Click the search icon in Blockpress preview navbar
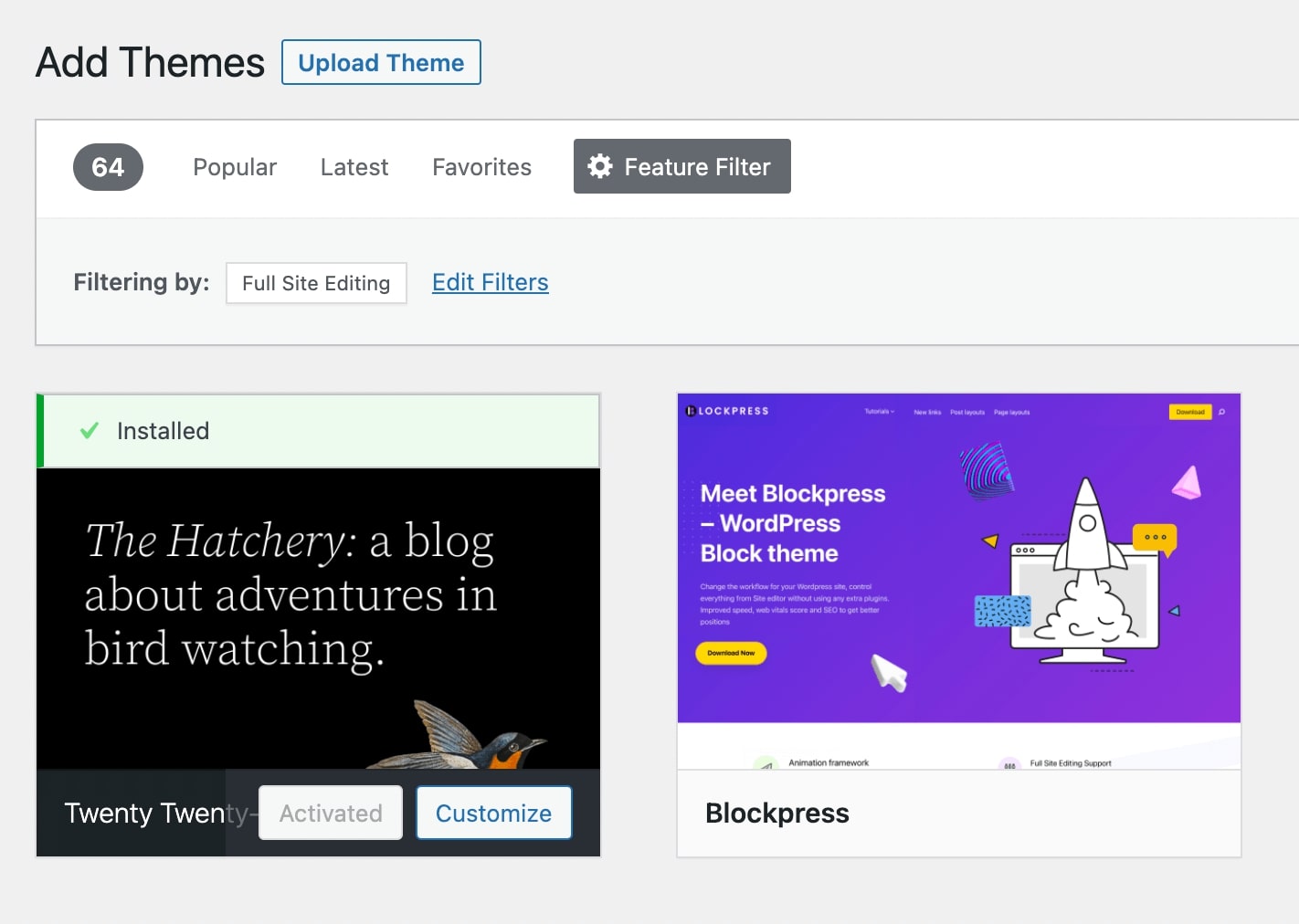The height and width of the screenshot is (924, 1299). (1222, 412)
